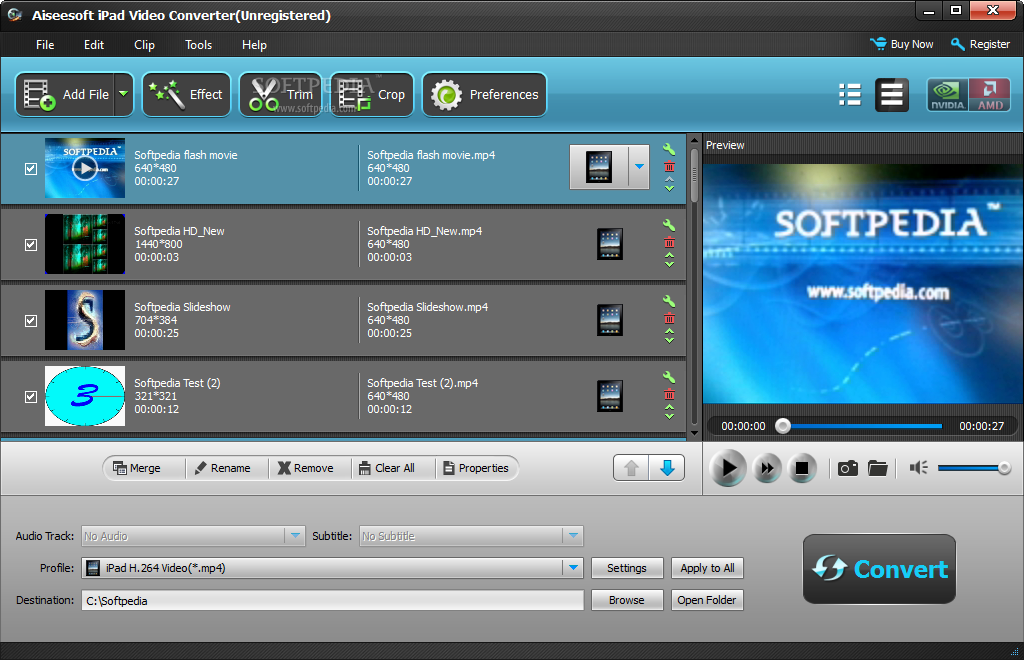Toggle AMD acceleration icon

click(x=989, y=95)
